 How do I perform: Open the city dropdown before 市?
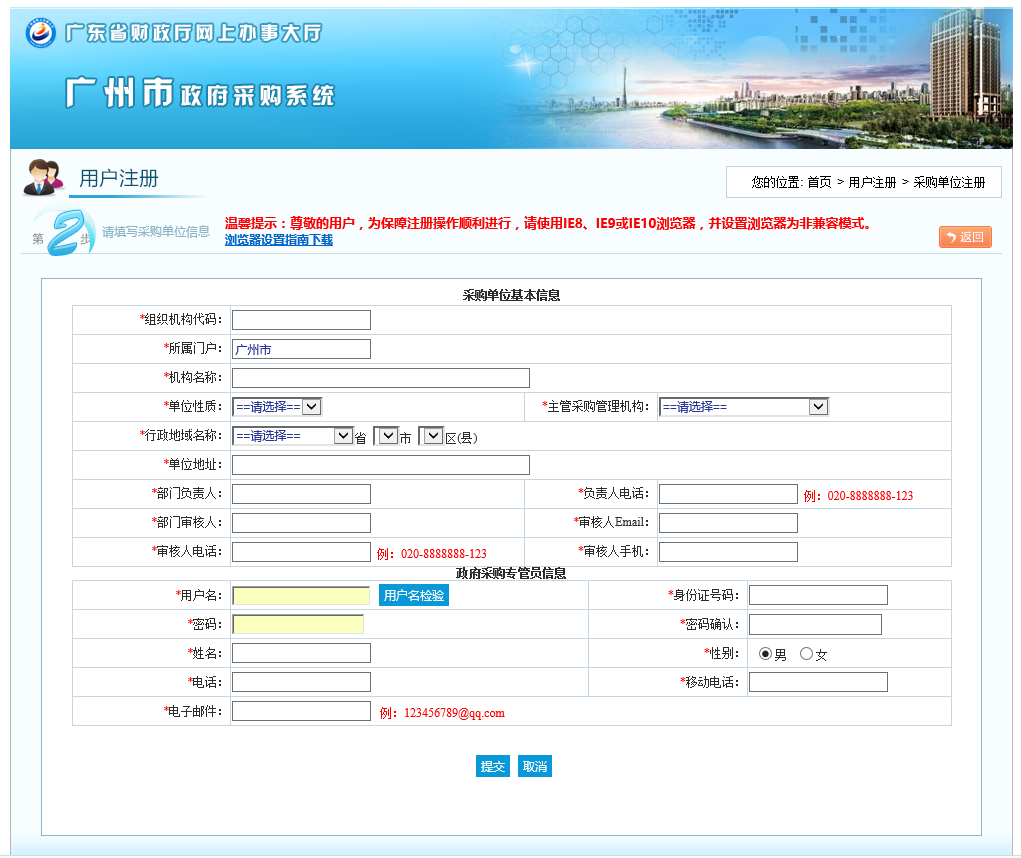tap(386, 436)
